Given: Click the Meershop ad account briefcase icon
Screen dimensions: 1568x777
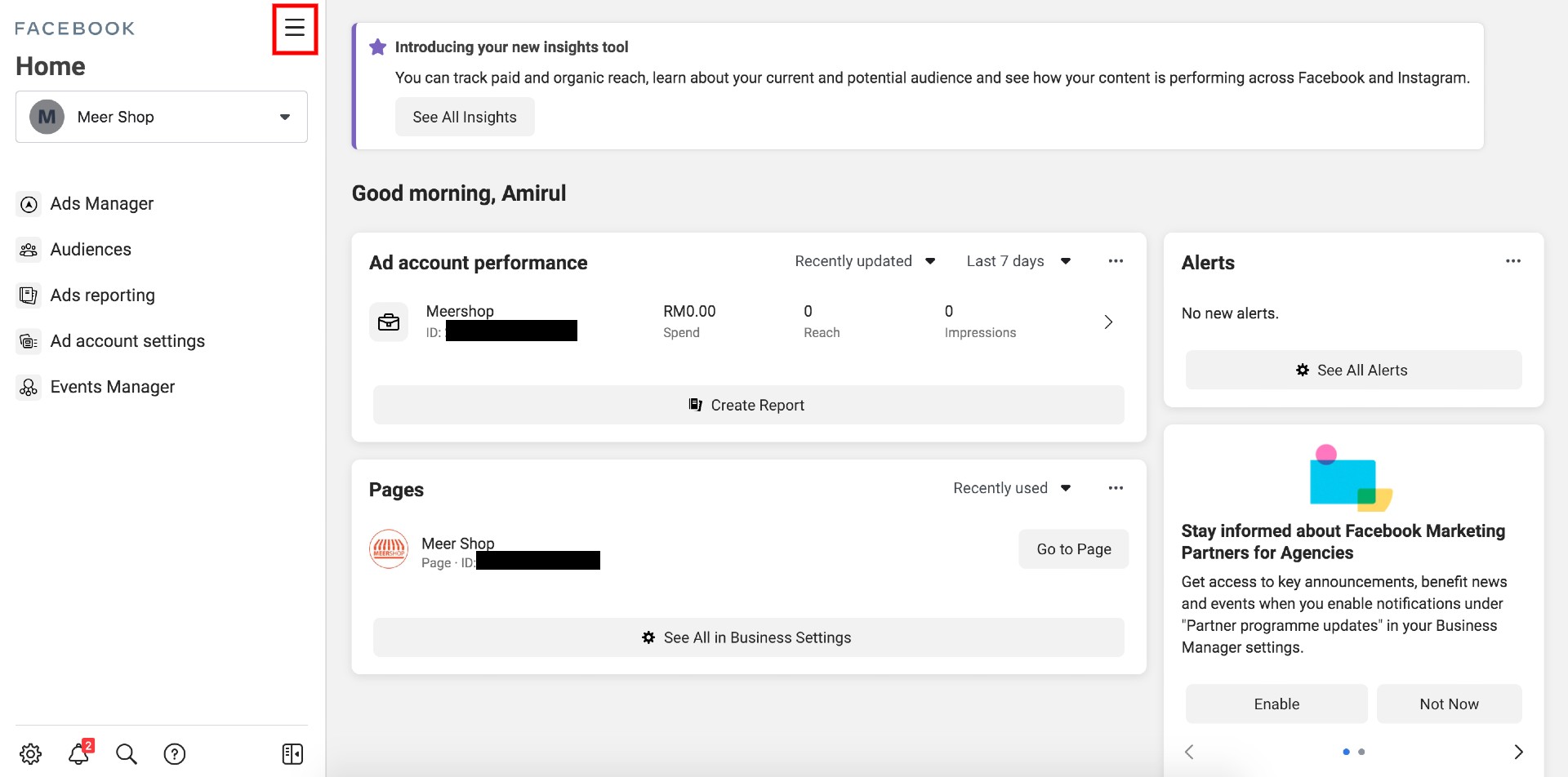Looking at the screenshot, I should tap(389, 322).
